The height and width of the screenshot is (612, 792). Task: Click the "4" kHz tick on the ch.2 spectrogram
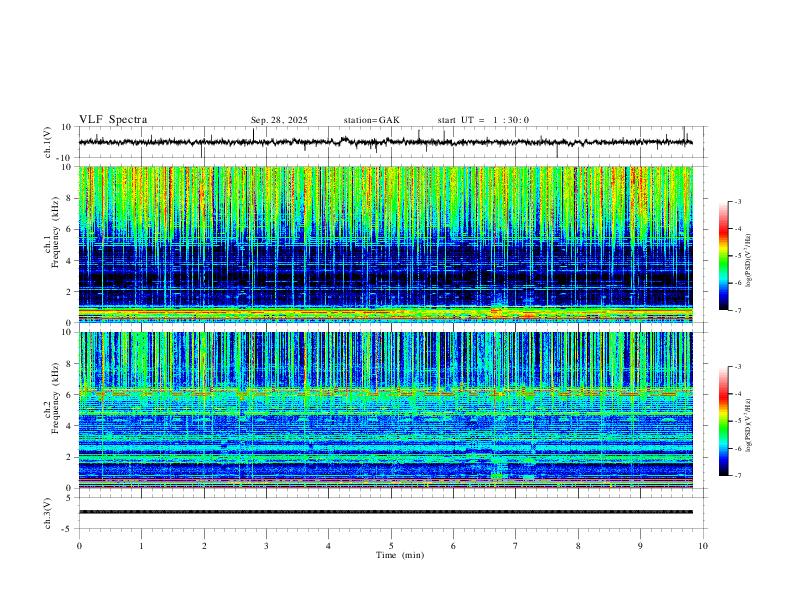[70, 426]
